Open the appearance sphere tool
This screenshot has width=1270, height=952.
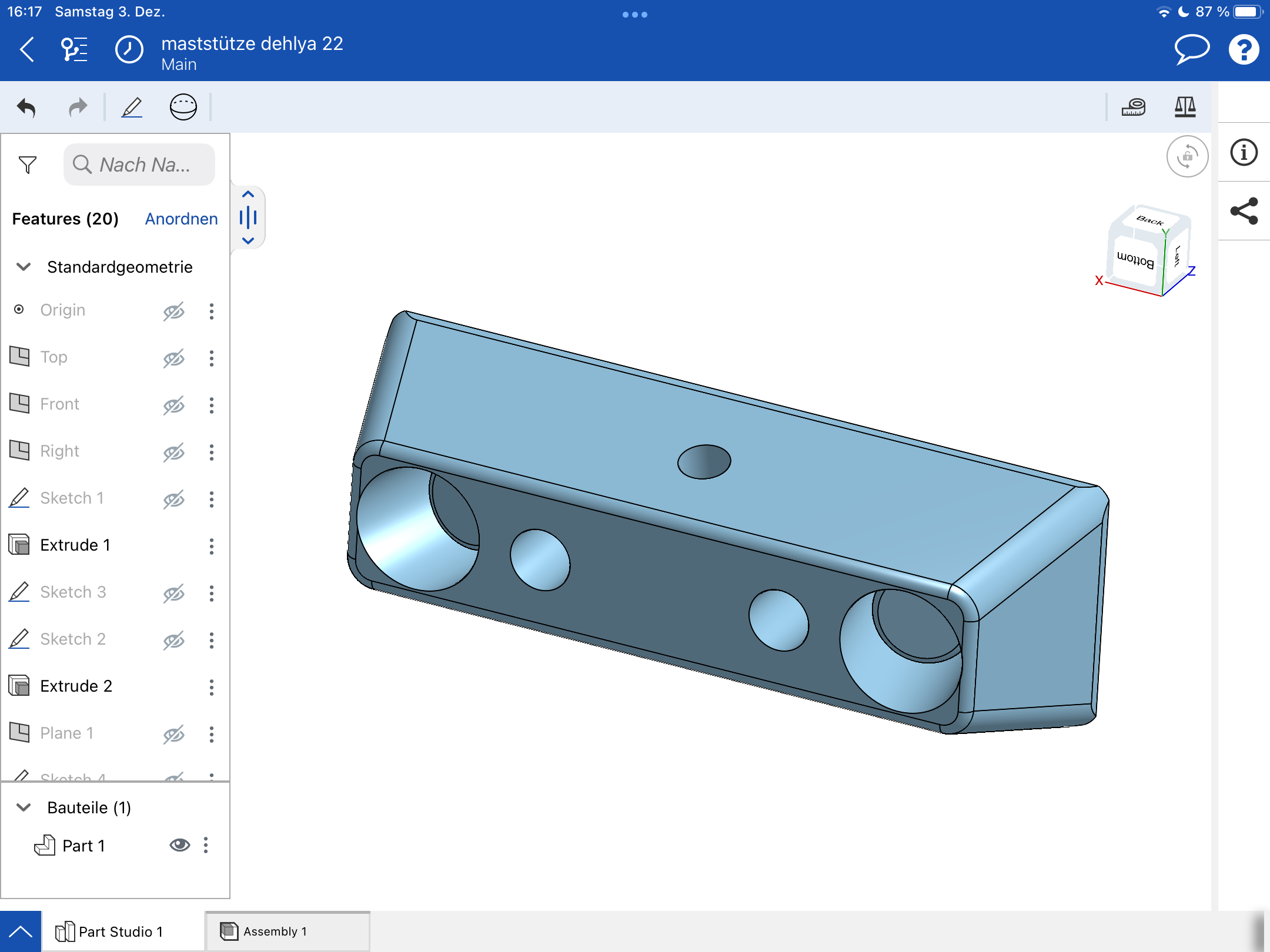click(183, 108)
